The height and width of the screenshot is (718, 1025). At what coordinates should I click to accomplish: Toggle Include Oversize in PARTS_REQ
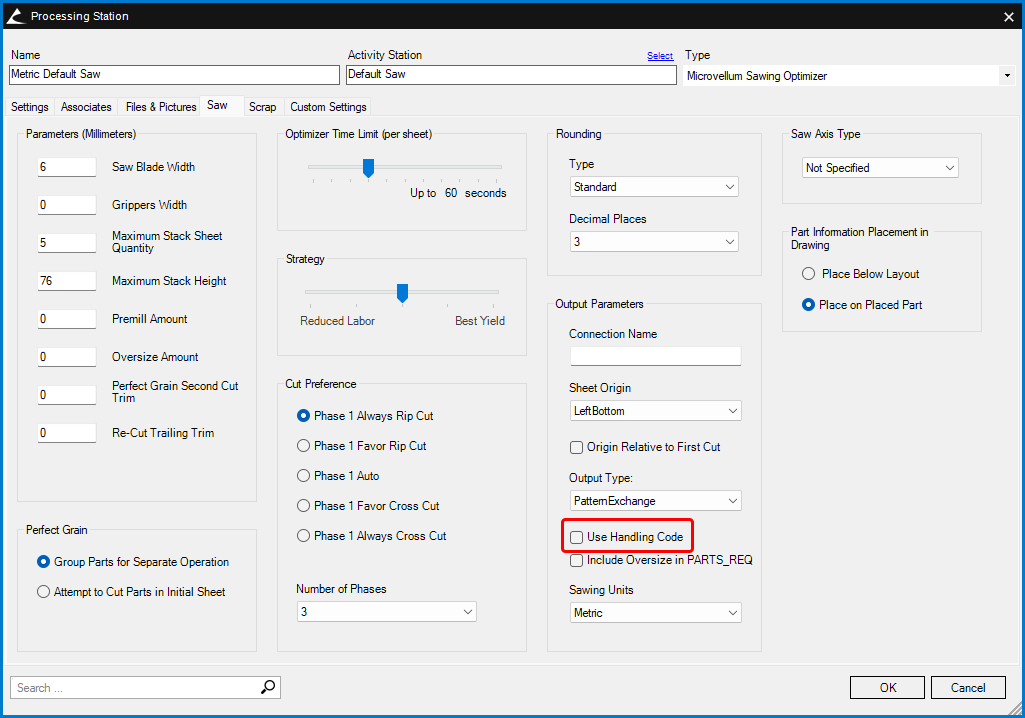[577, 560]
